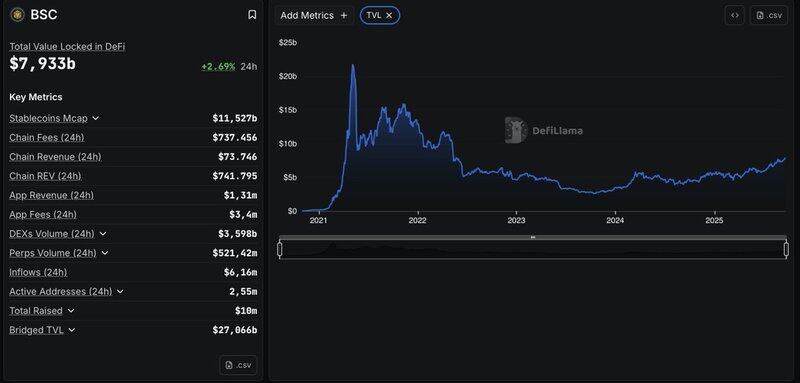Click the TVL peak in the 2021 chart
The height and width of the screenshot is (383, 800).
353,65
